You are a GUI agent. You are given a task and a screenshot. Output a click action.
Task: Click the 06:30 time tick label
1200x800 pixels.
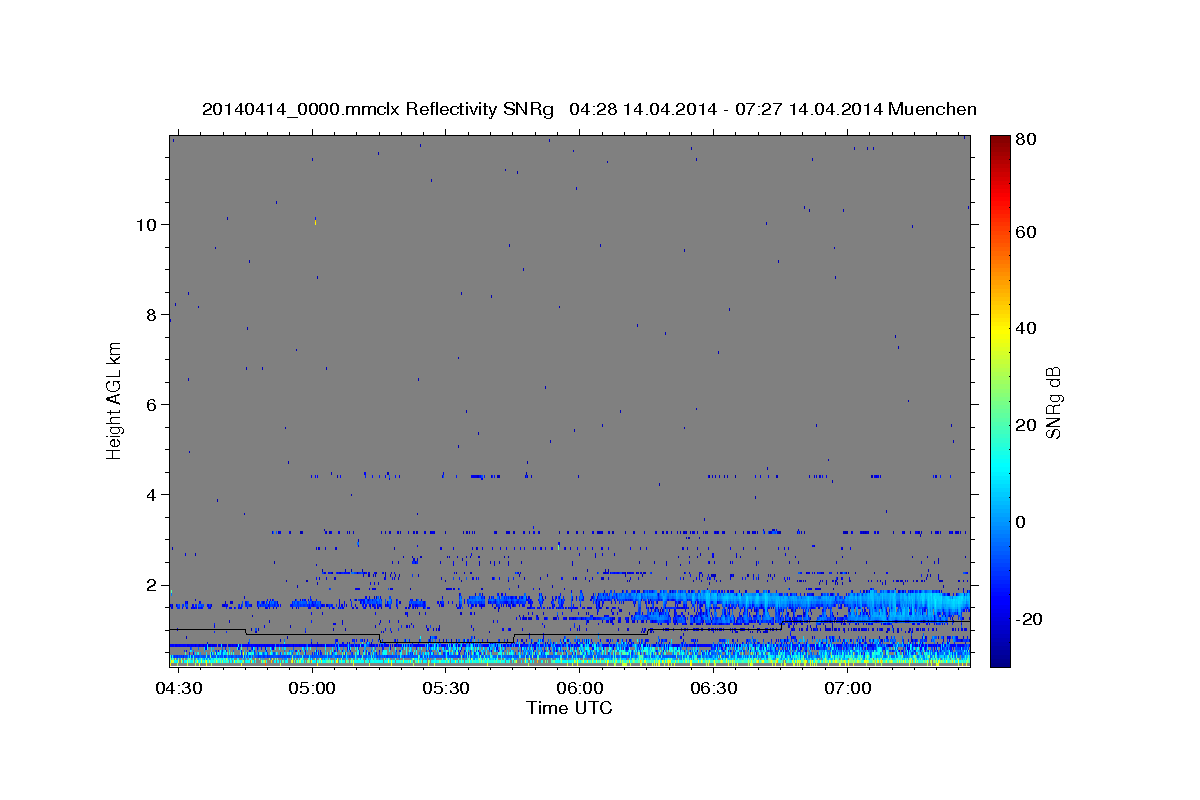[714, 688]
